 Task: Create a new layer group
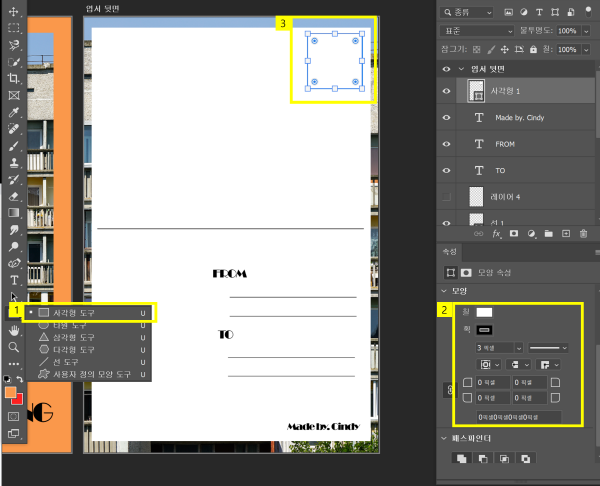548,233
